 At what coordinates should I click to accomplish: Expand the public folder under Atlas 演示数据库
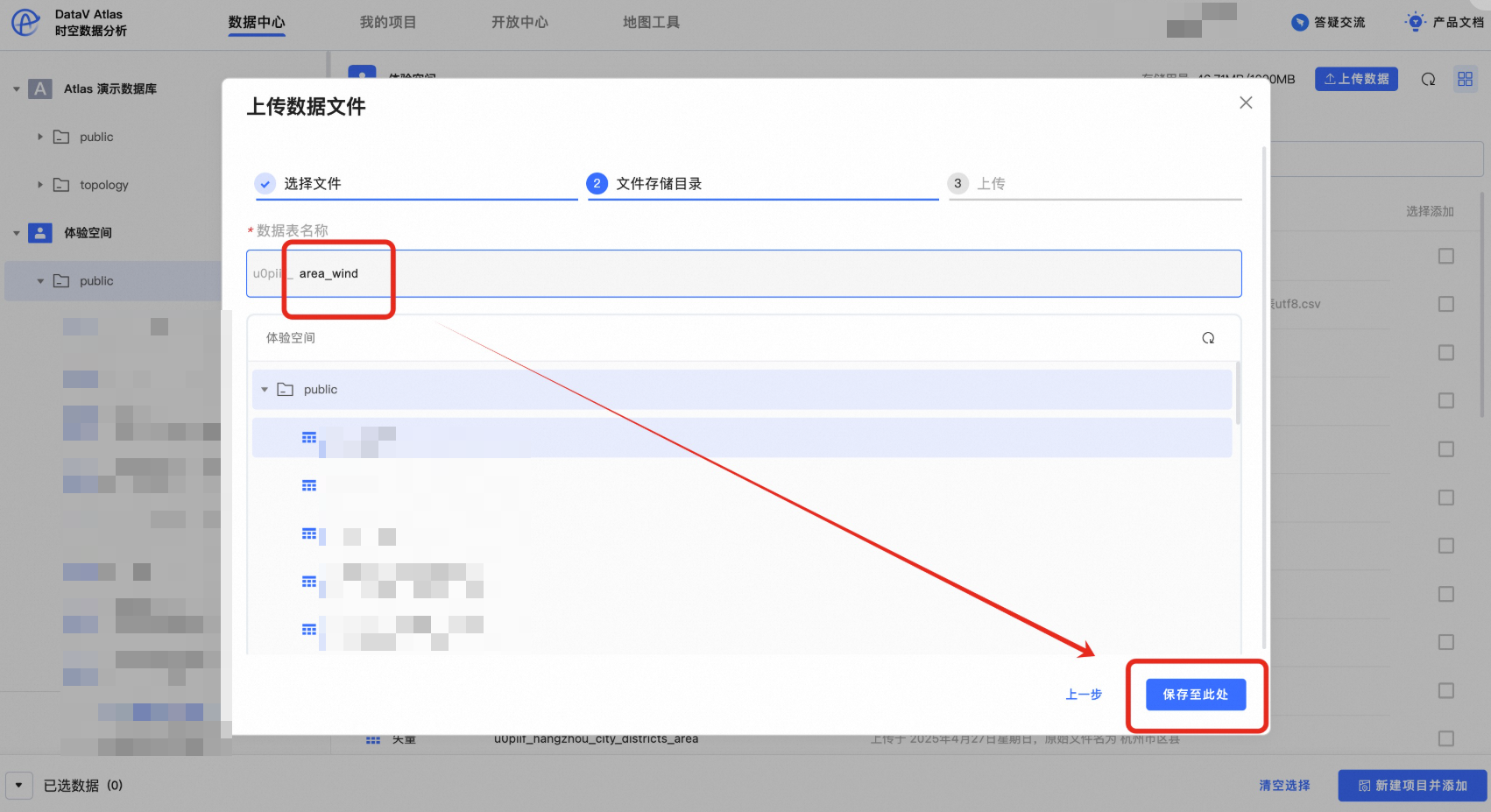(x=40, y=137)
